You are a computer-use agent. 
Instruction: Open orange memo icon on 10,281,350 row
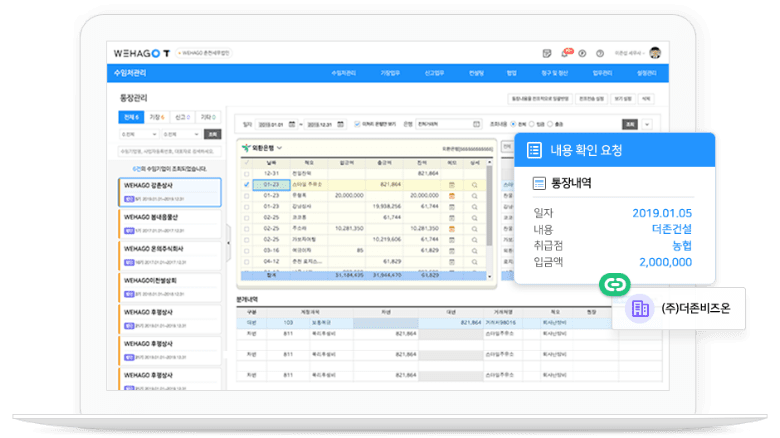click(452, 228)
